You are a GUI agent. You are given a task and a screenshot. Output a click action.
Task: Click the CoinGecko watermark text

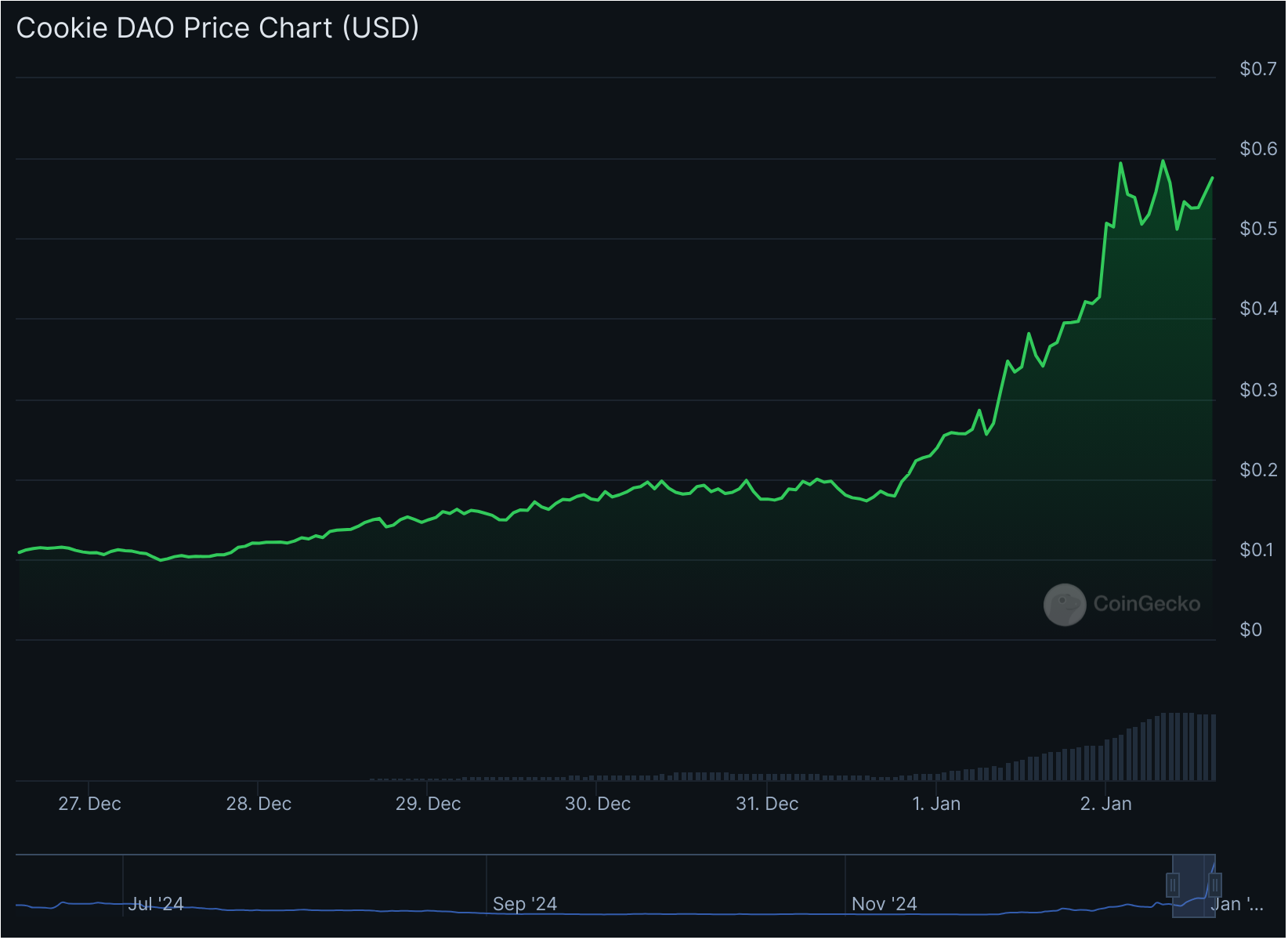1146,604
